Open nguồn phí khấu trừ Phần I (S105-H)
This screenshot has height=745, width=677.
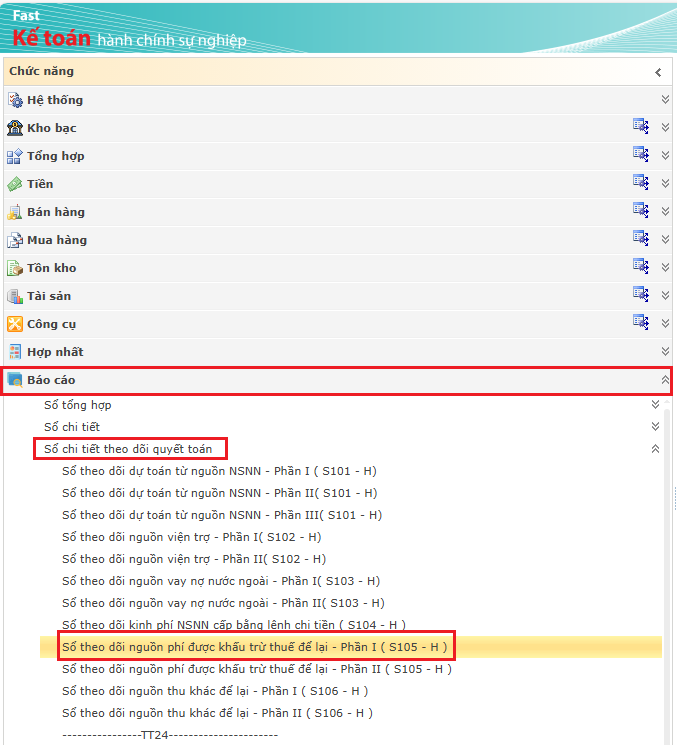click(255, 647)
